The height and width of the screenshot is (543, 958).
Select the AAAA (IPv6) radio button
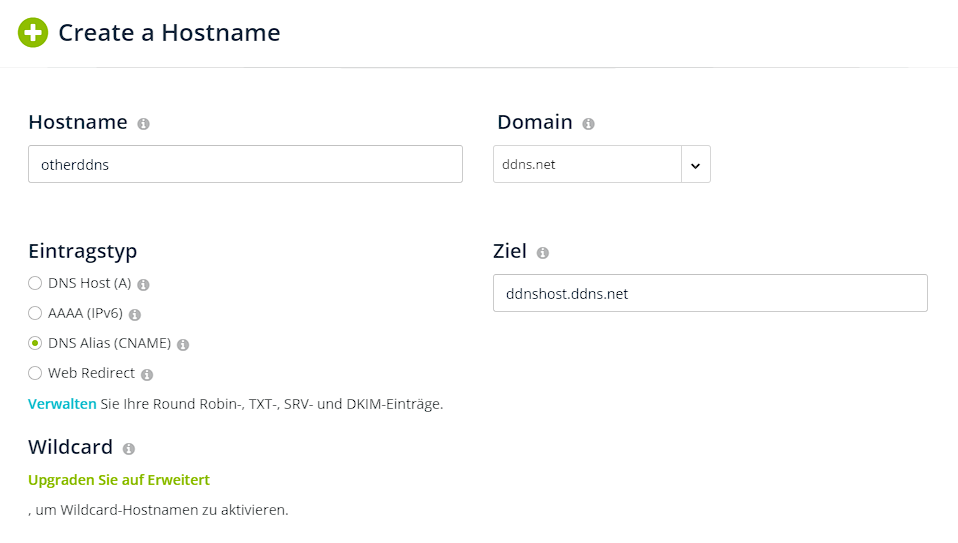click(36, 314)
